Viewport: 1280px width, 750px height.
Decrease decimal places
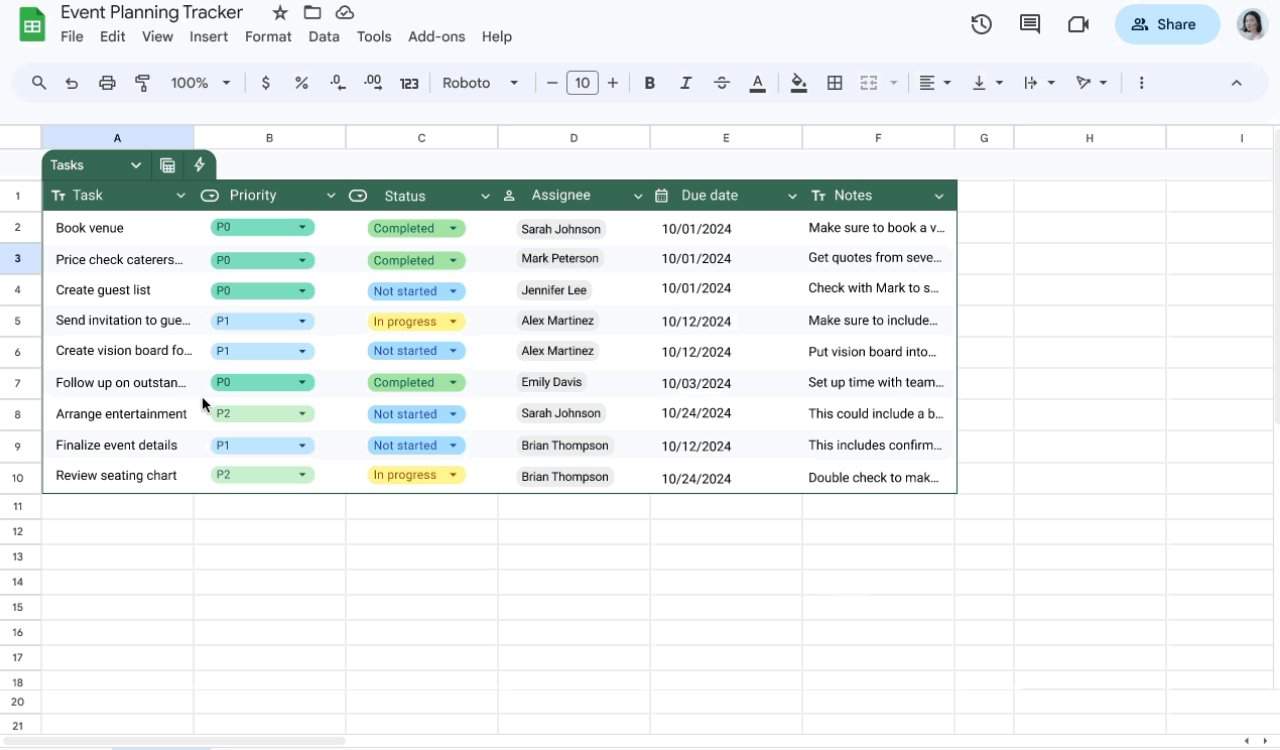click(337, 83)
